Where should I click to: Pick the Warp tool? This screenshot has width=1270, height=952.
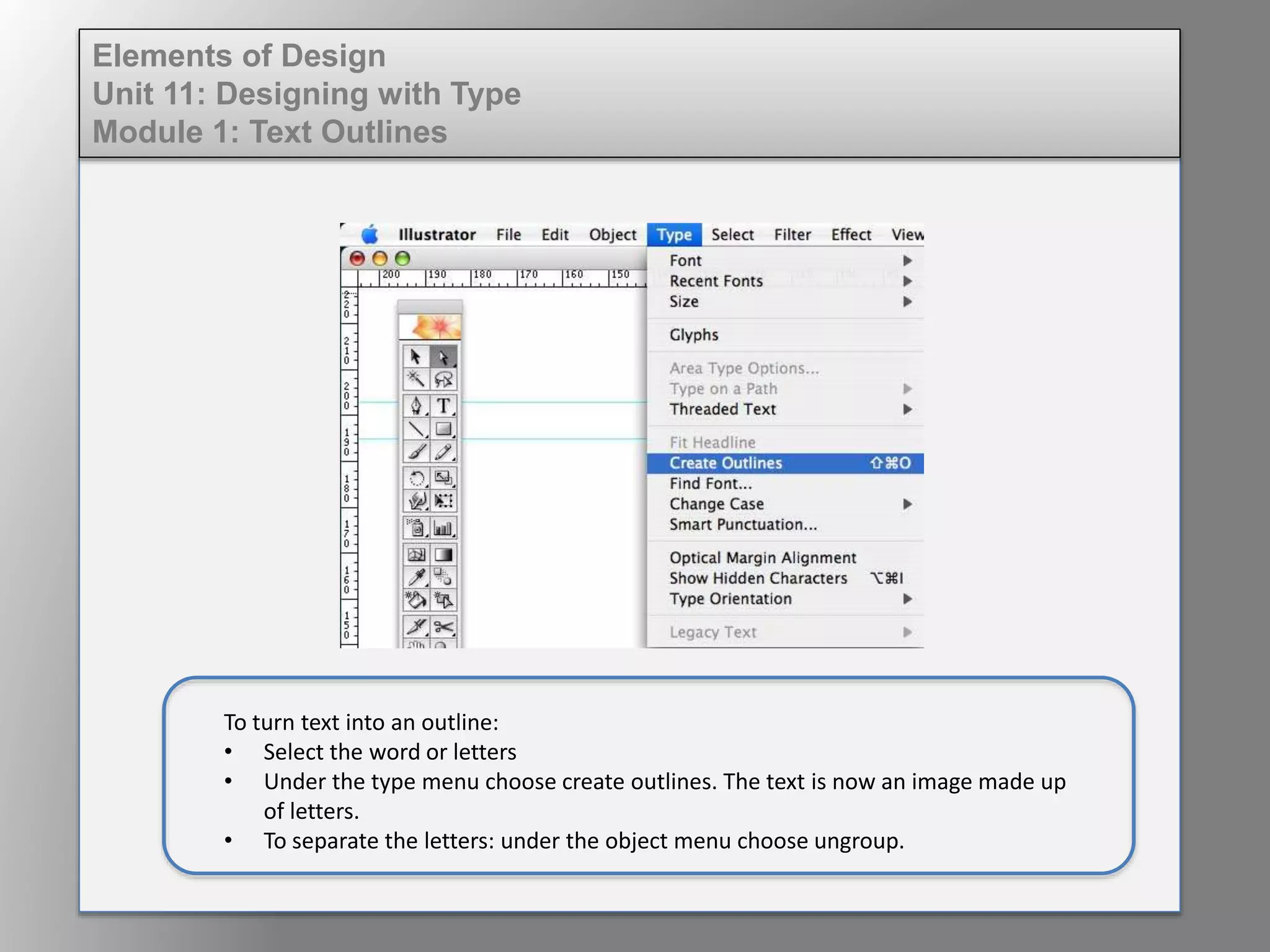pyautogui.click(x=415, y=501)
